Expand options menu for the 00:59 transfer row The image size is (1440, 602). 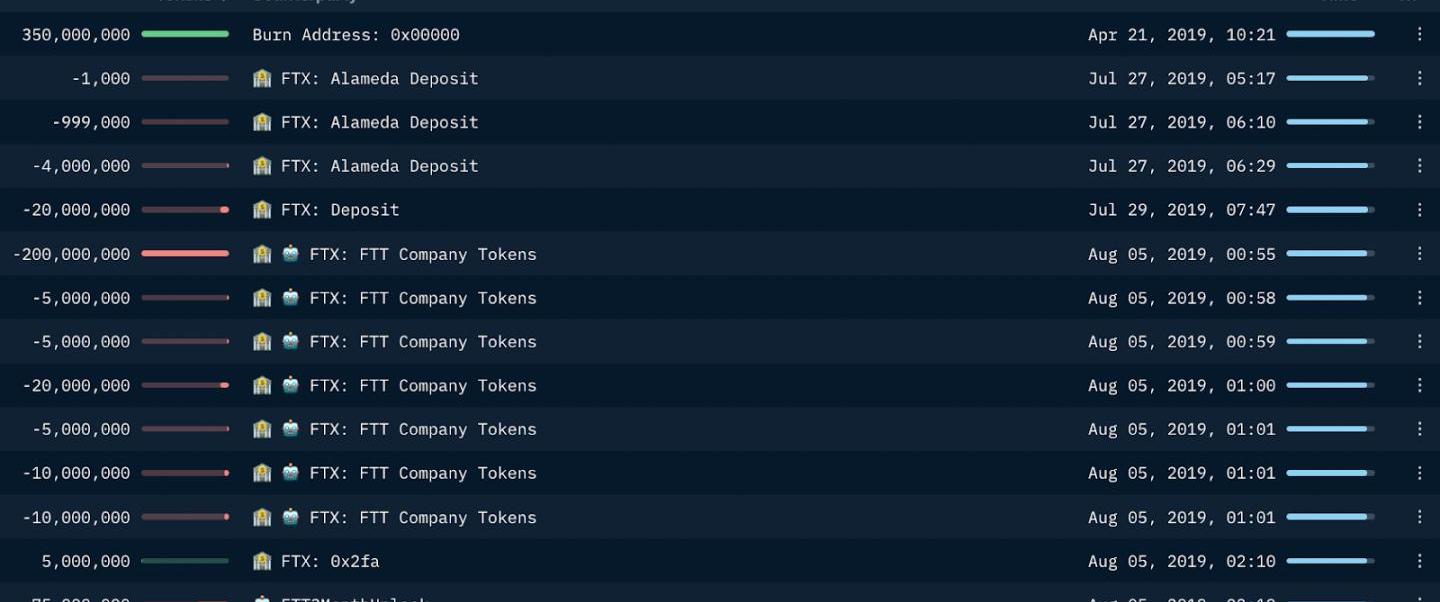(x=1419, y=341)
